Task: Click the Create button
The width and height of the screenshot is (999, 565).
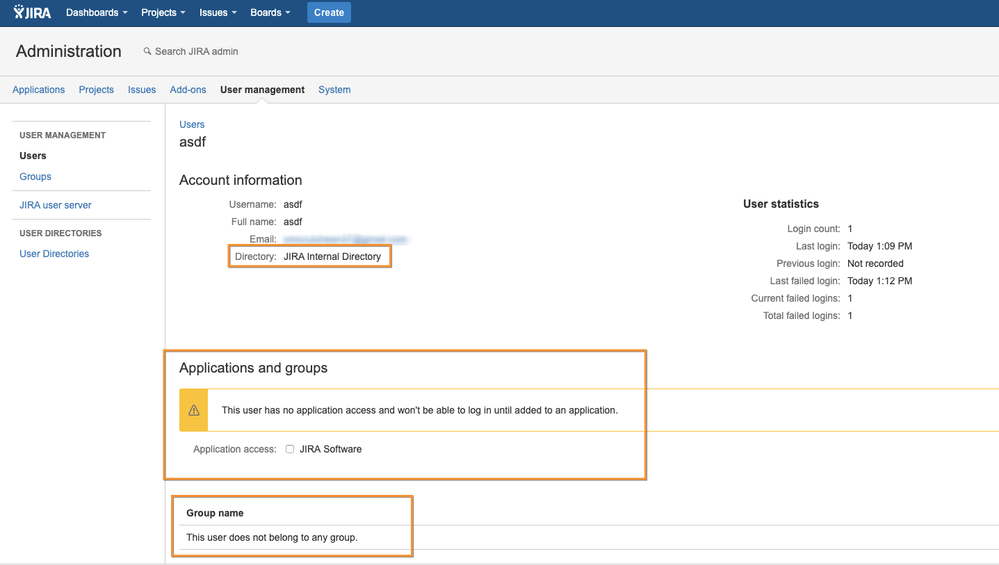Action: [329, 12]
